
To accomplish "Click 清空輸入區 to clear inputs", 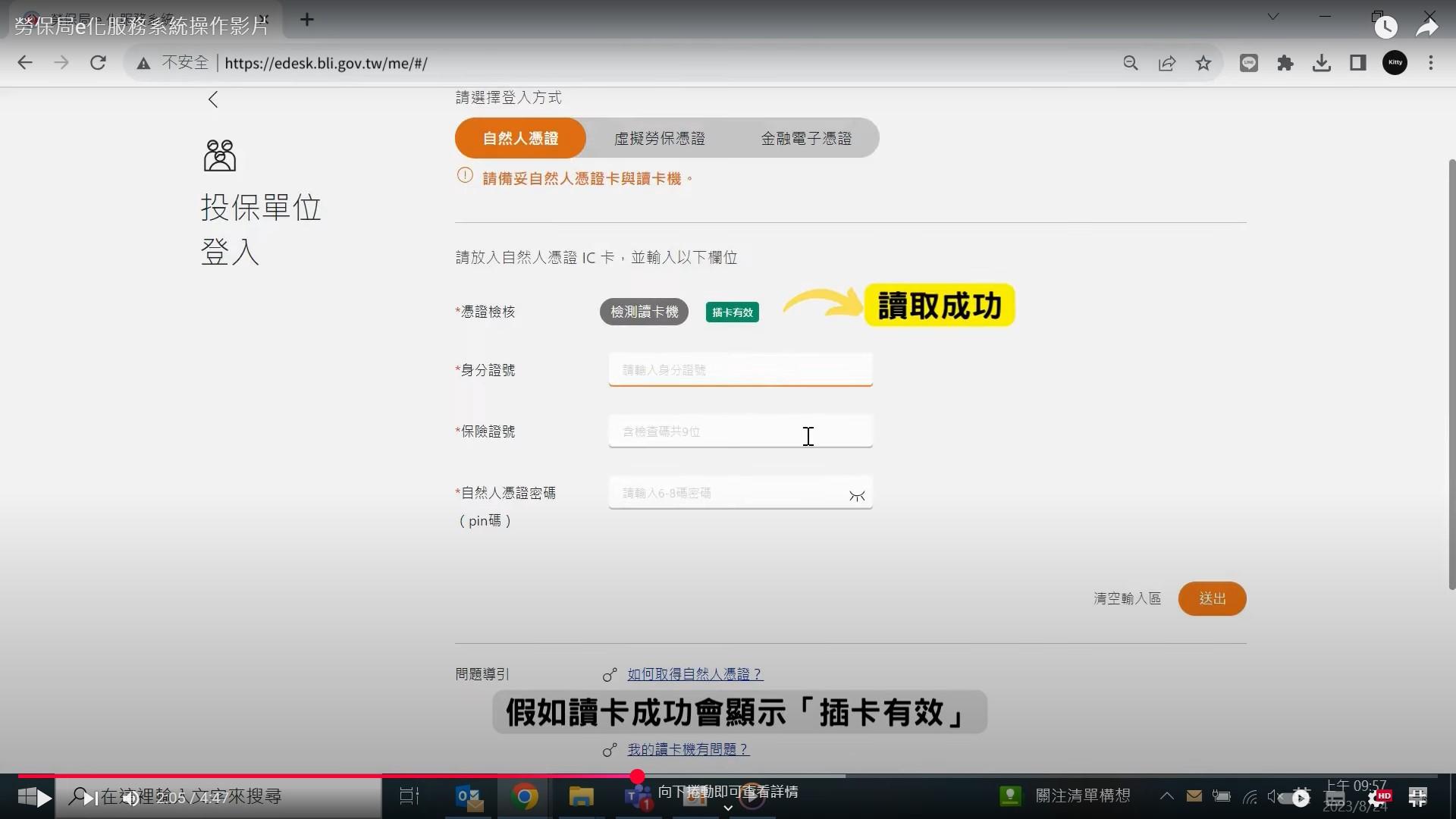I will click(x=1127, y=599).
